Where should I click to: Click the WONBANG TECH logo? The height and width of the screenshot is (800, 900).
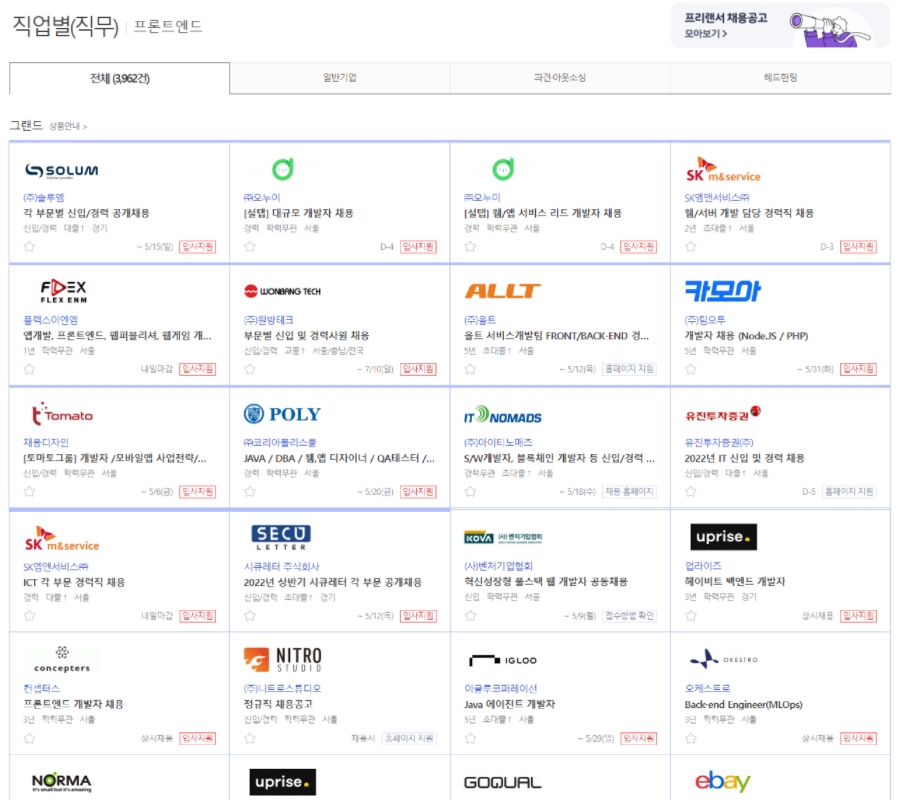coord(282,291)
